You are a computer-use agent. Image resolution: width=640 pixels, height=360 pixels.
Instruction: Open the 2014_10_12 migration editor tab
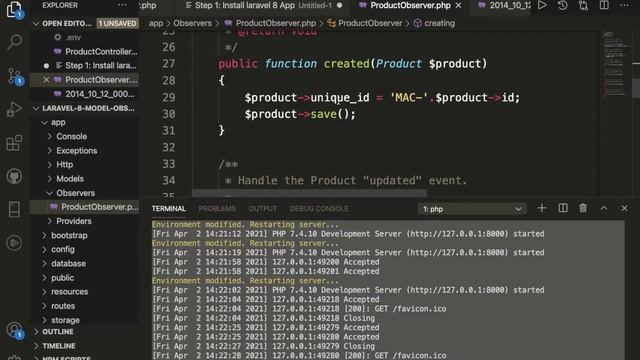[504, 5]
